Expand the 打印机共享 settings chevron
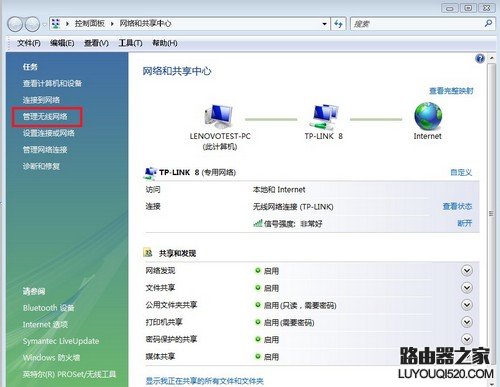This screenshot has height=387, width=500. click(x=467, y=322)
